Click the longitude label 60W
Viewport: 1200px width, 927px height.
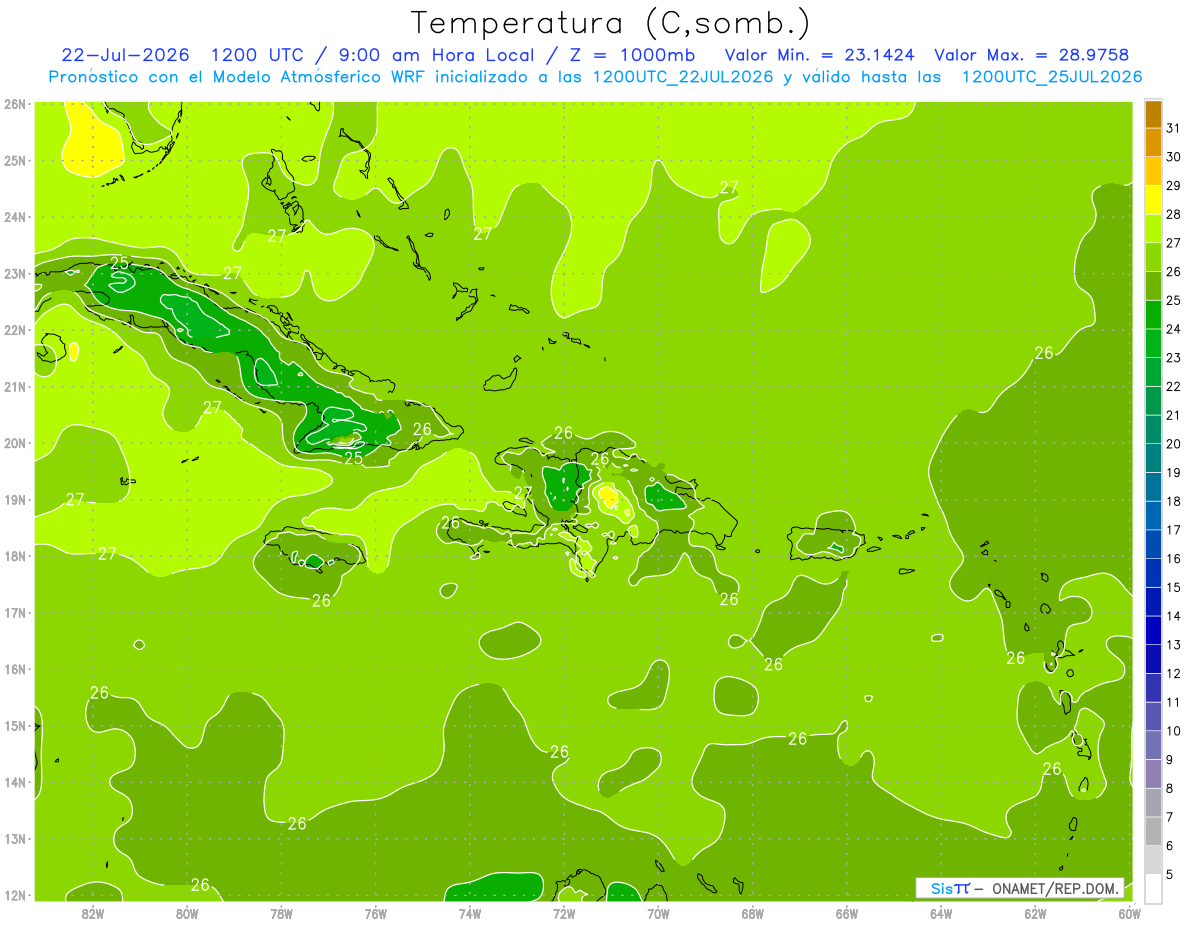(x=1129, y=913)
